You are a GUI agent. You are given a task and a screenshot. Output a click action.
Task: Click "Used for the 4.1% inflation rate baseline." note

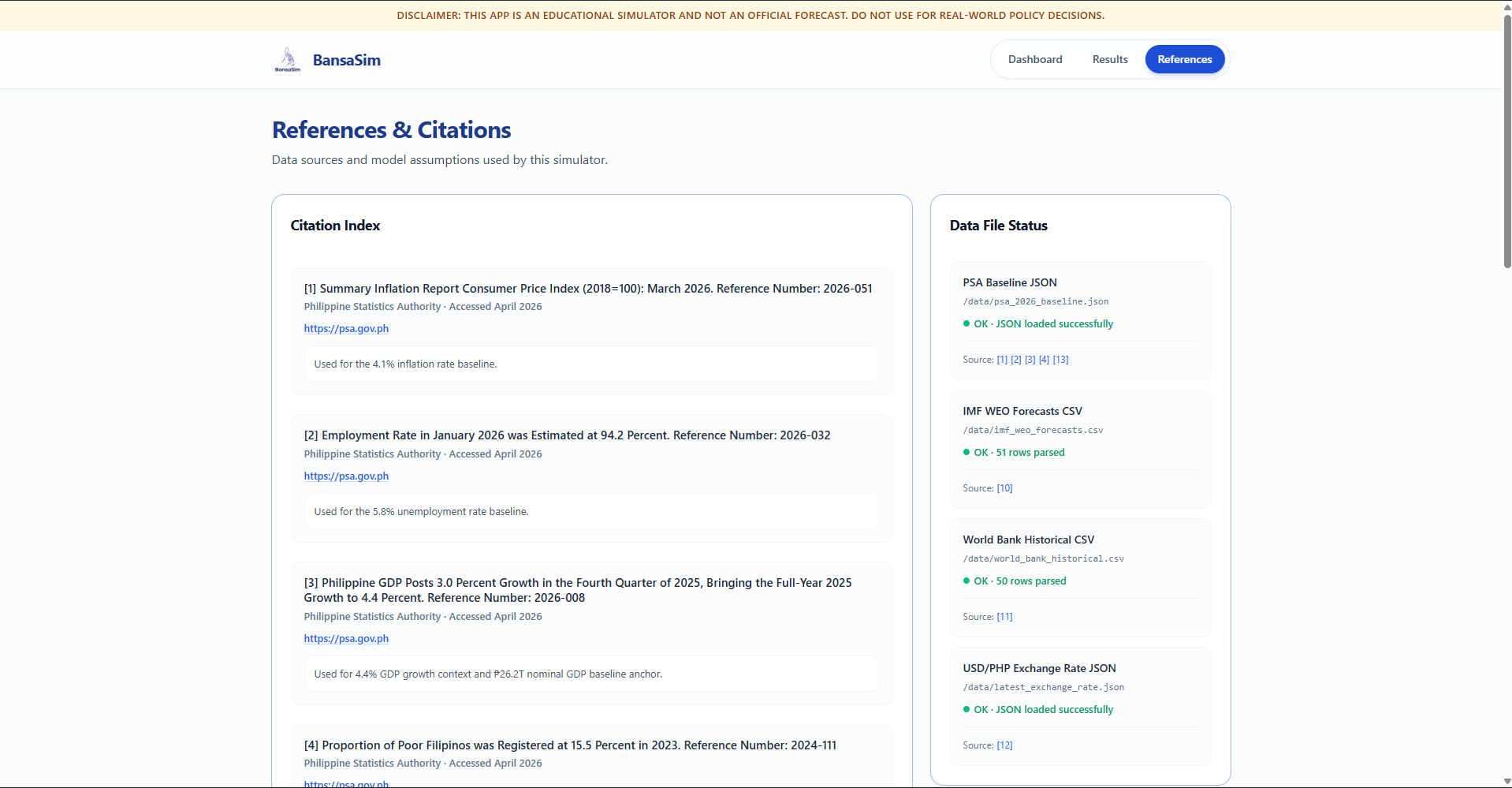coord(592,364)
